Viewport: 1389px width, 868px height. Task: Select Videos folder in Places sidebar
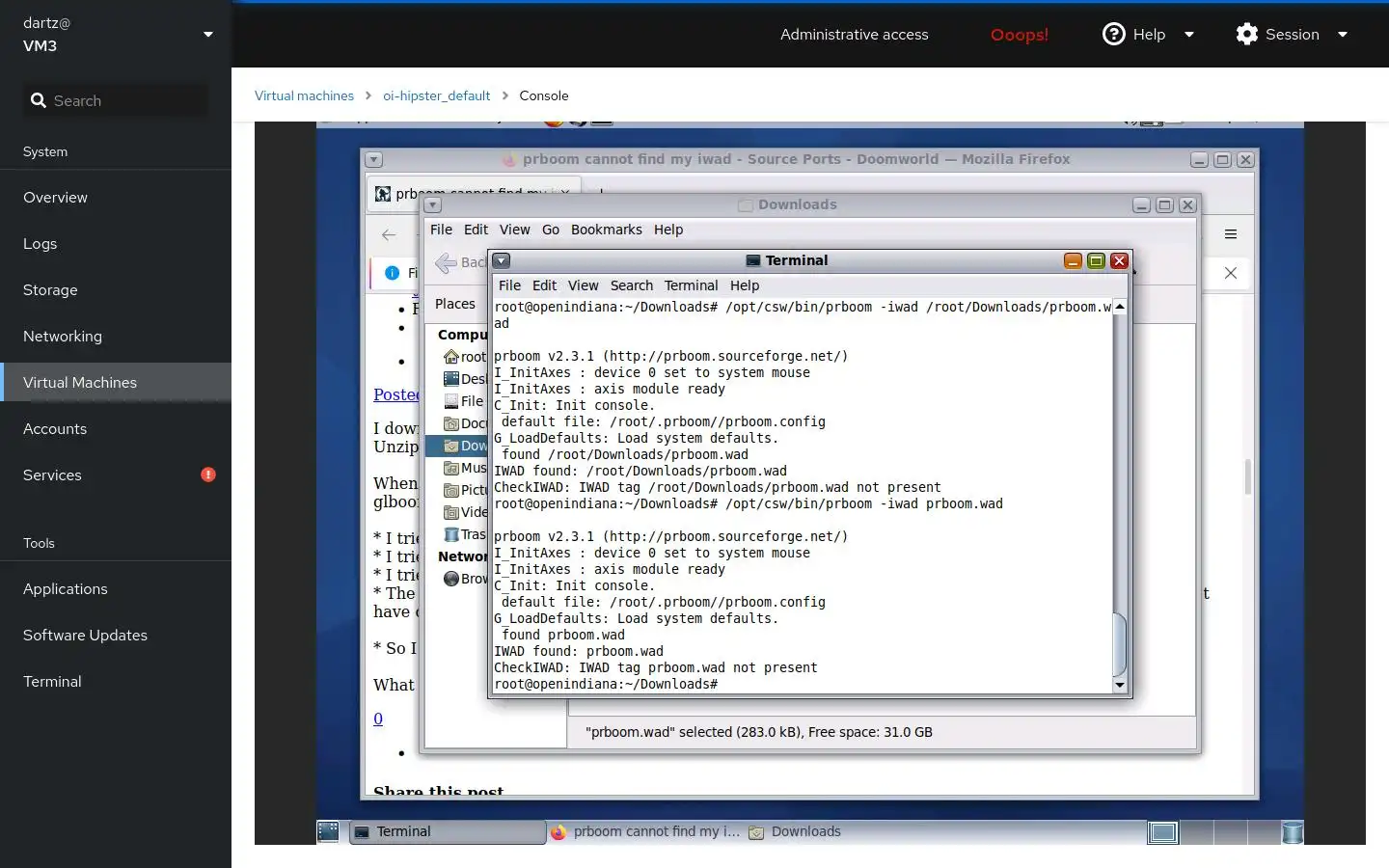465,512
